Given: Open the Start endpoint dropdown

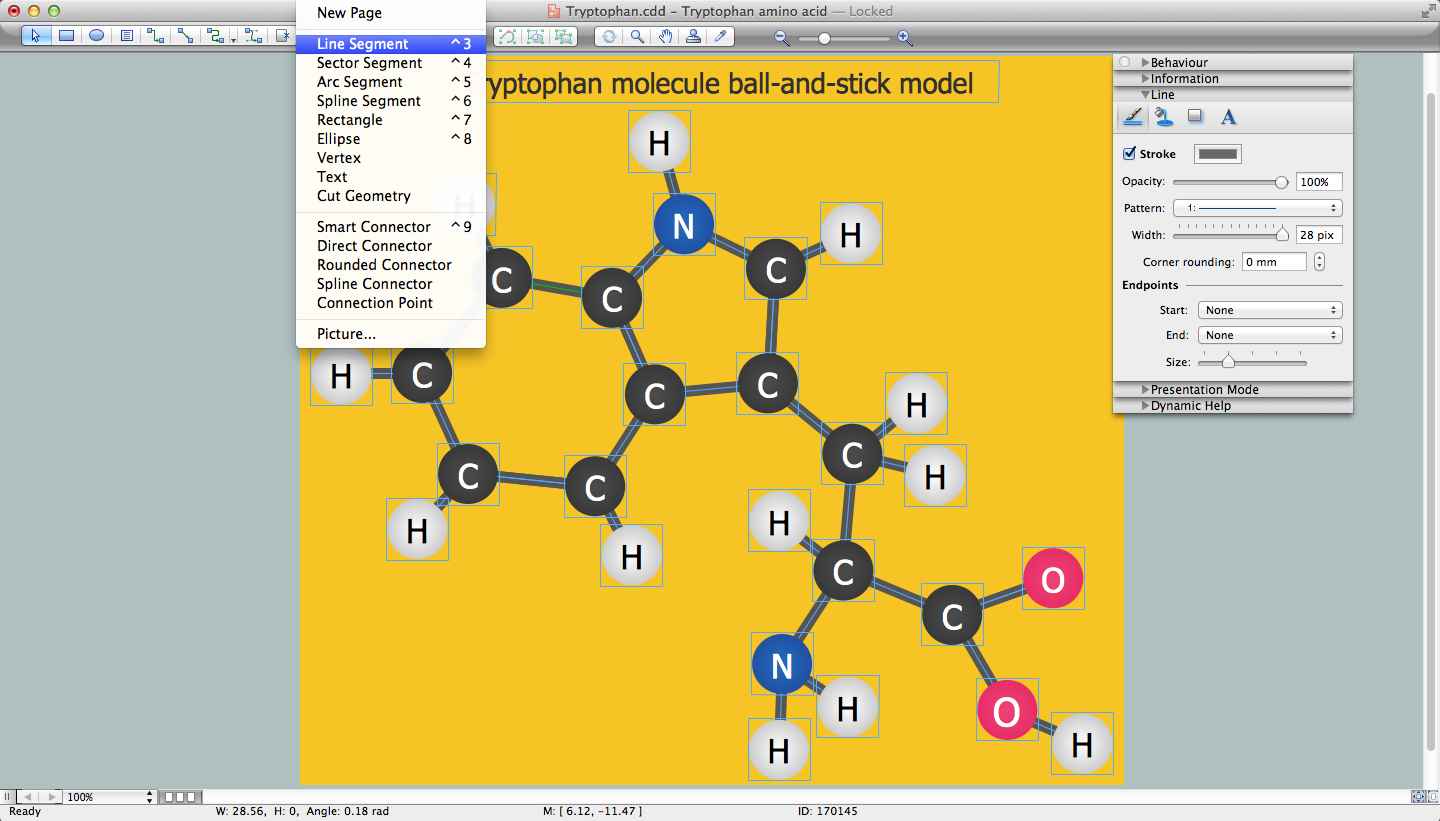Looking at the screenshot, I should [1269, 310].
